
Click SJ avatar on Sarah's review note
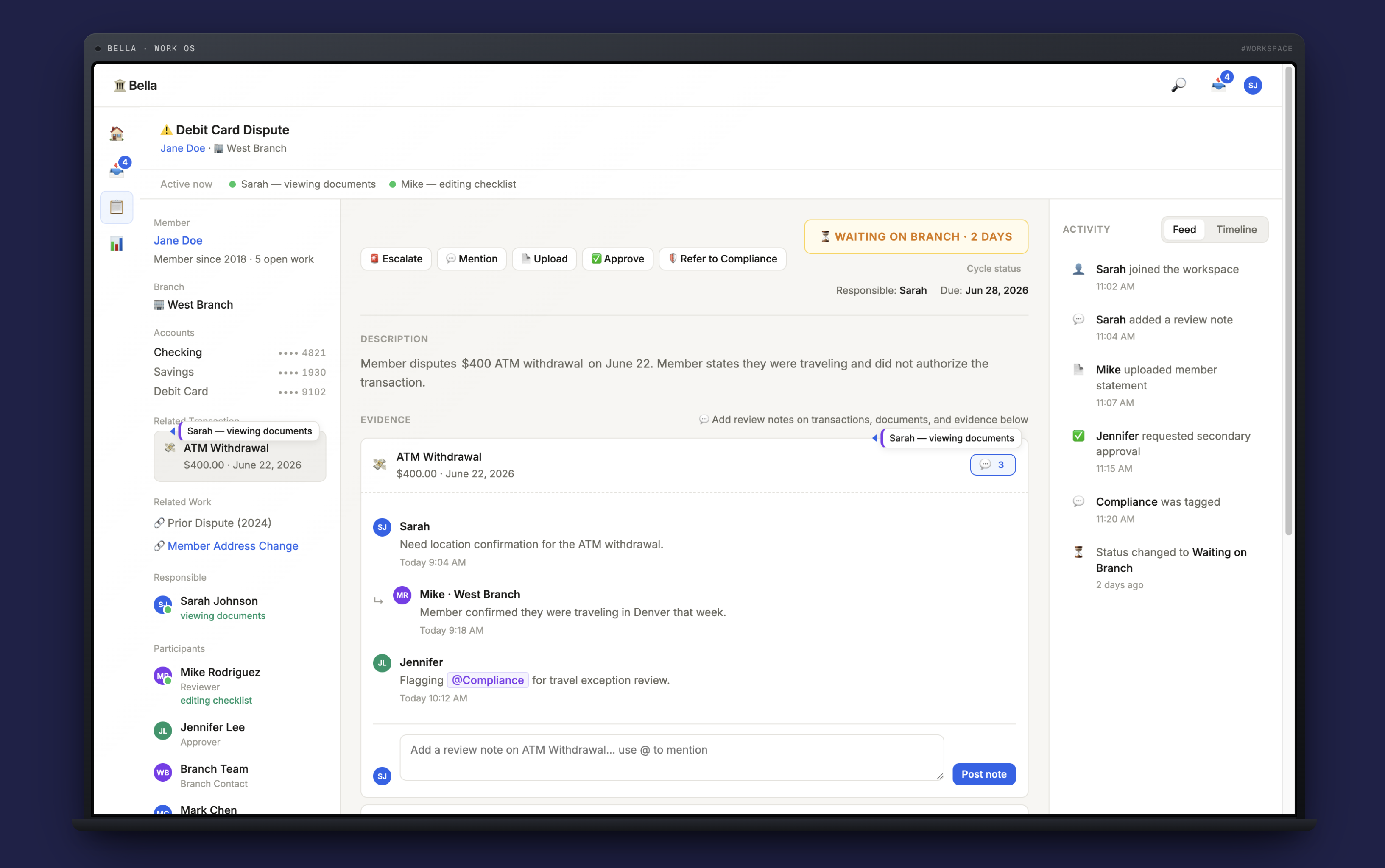coord(382,527)
